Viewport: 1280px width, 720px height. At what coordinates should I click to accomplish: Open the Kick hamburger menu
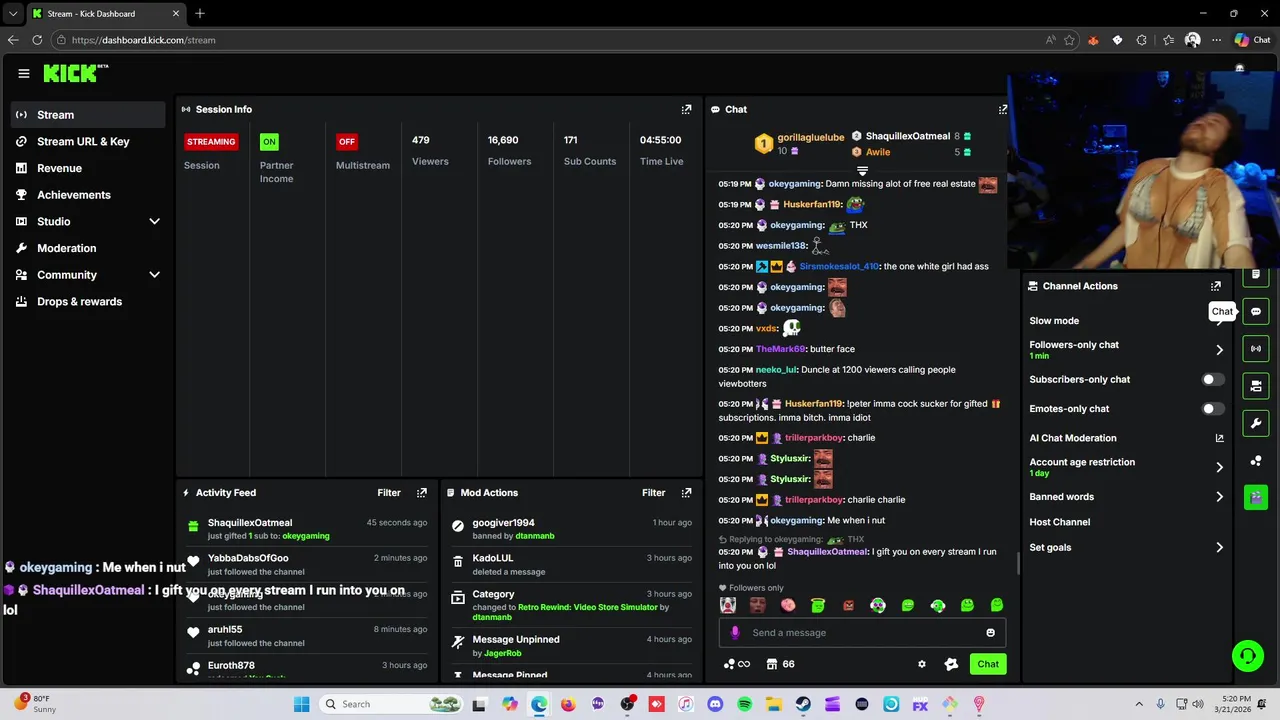pos(24,73)
